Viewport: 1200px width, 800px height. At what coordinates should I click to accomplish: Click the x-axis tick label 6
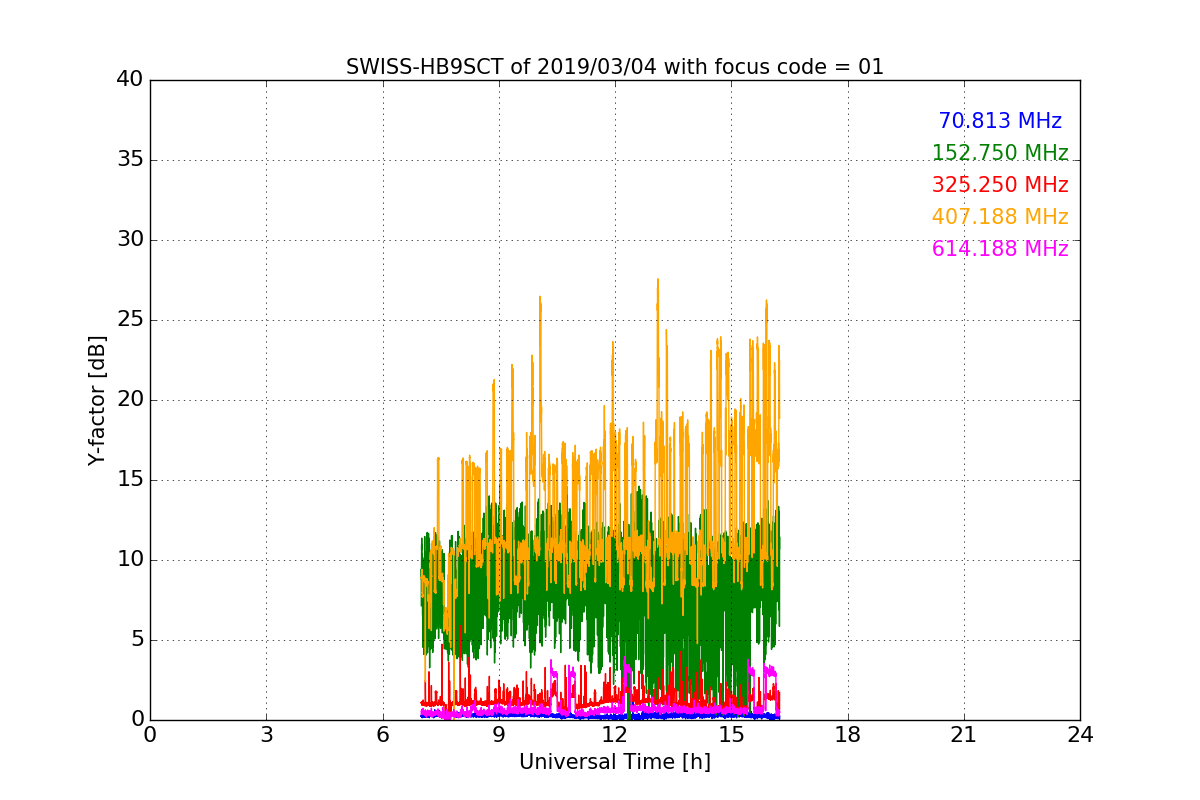[382, 735]
